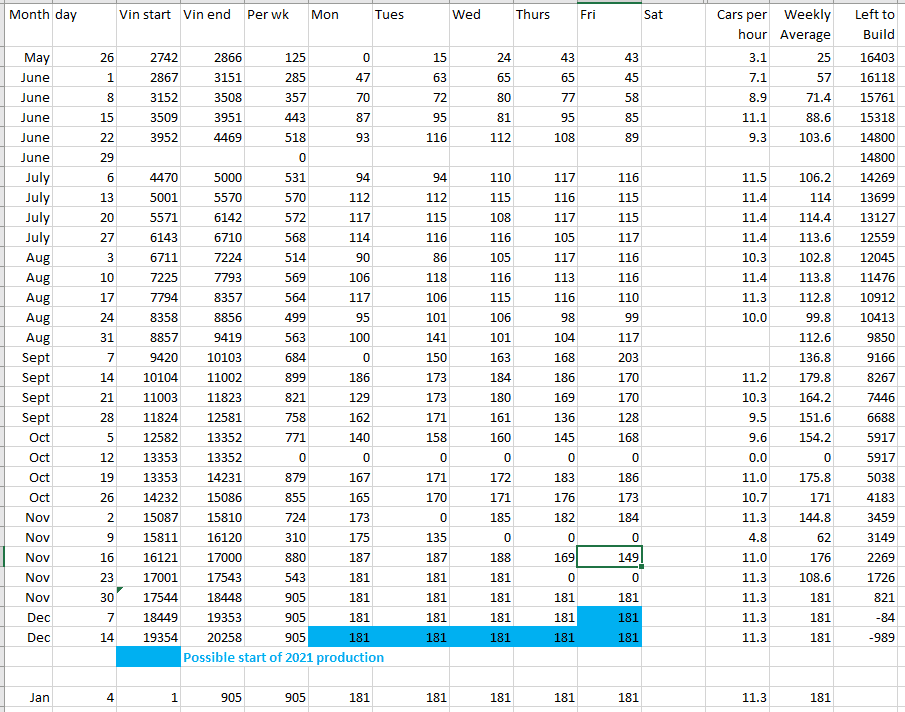Click the "Possible start of 2021 production" text
This screenshot has width=905, height=712.
coord(283,657)
